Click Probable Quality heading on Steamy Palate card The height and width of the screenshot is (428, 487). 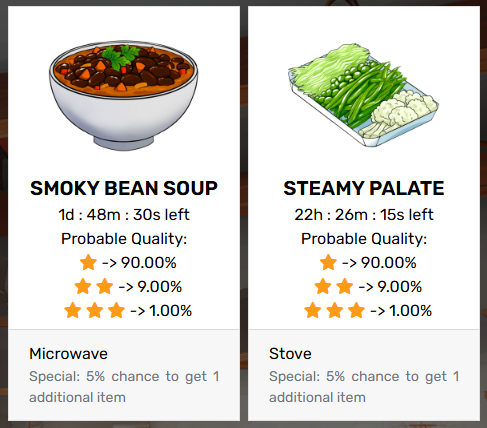point(364,239)
